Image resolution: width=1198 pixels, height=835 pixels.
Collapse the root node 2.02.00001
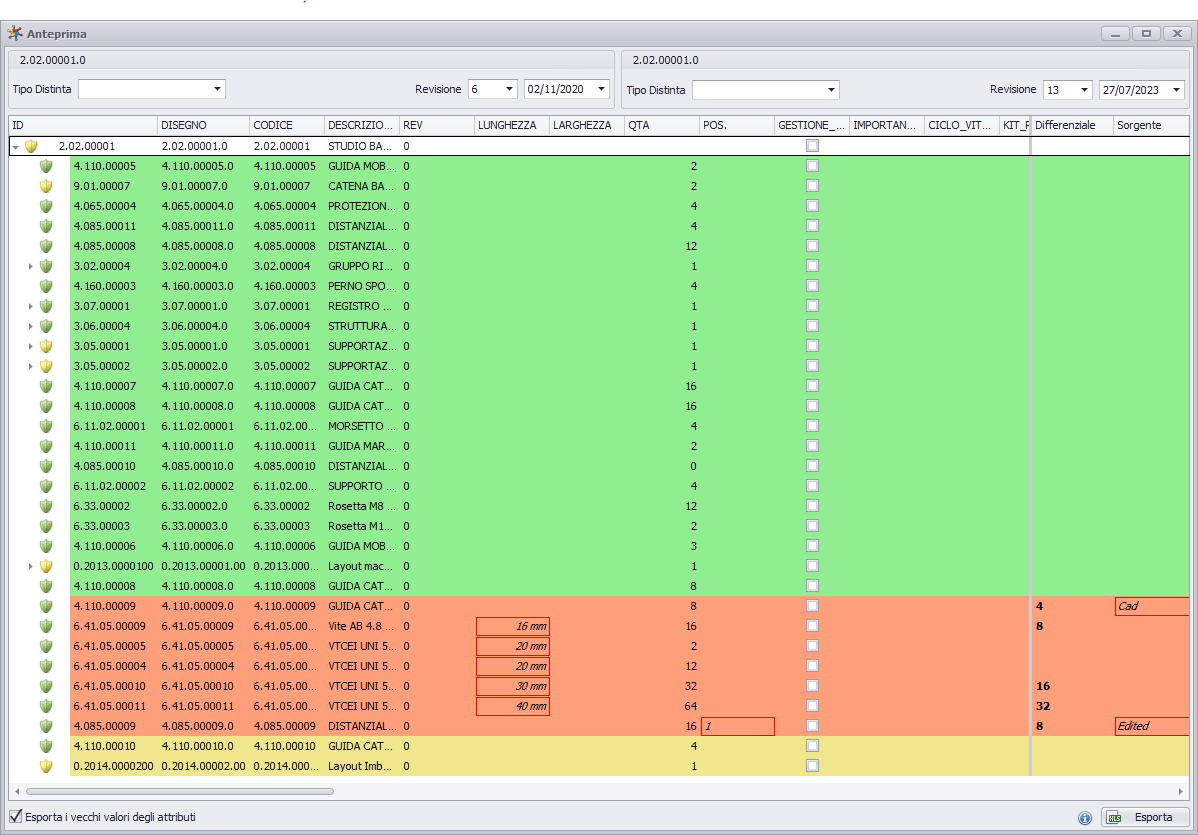coord(15,147)
